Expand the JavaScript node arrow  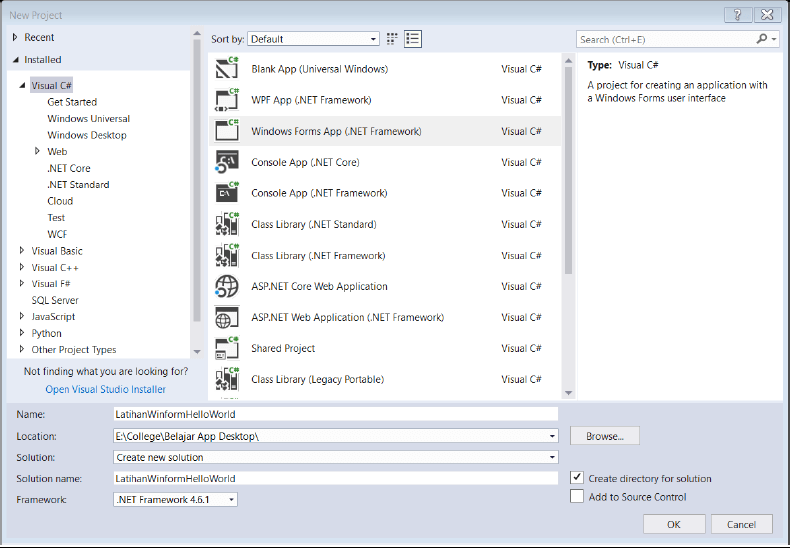coord(22,316)
